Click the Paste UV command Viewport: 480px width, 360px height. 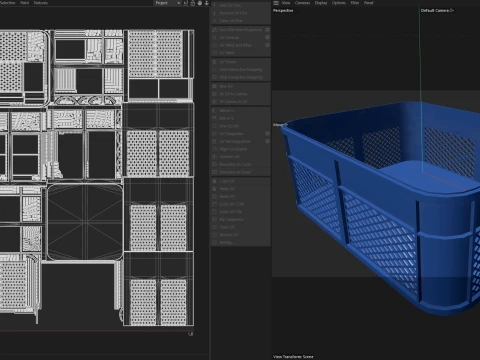pos(240,189)
